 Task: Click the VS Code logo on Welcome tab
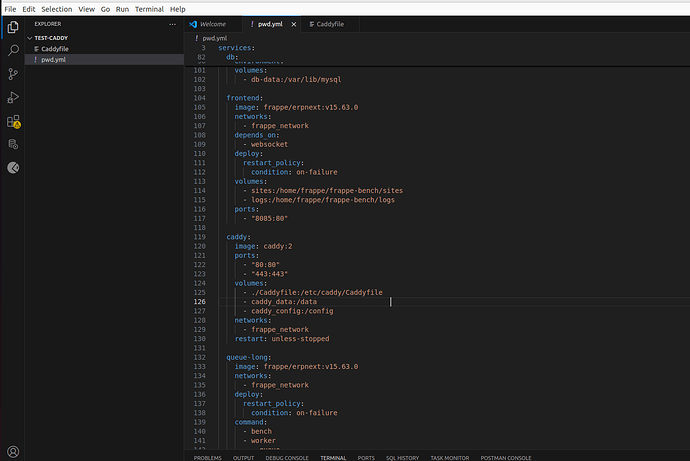[x=193, y=24]
